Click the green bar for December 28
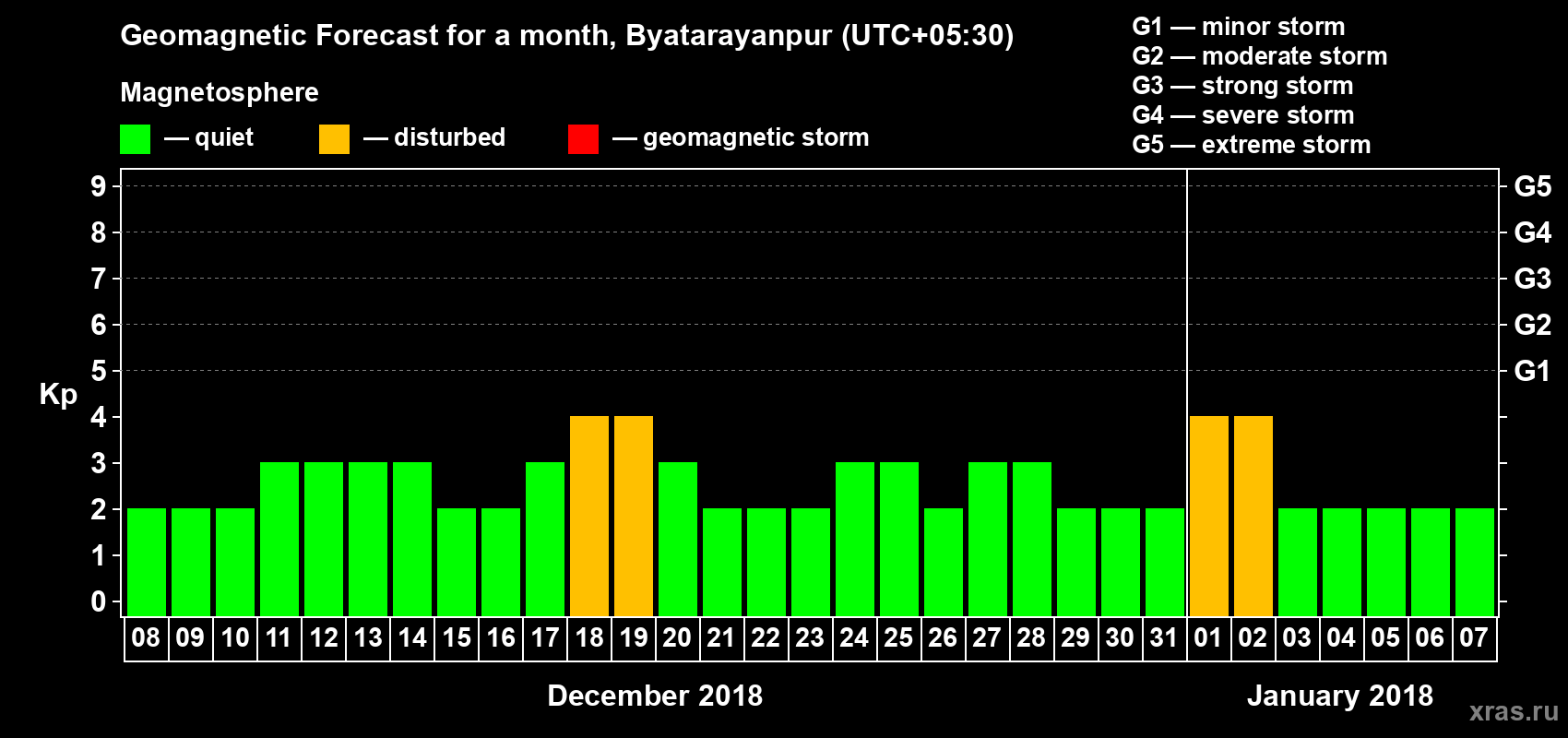Image resolution: width=1568 pixels, height=738 pixels. click(1032, 539)
